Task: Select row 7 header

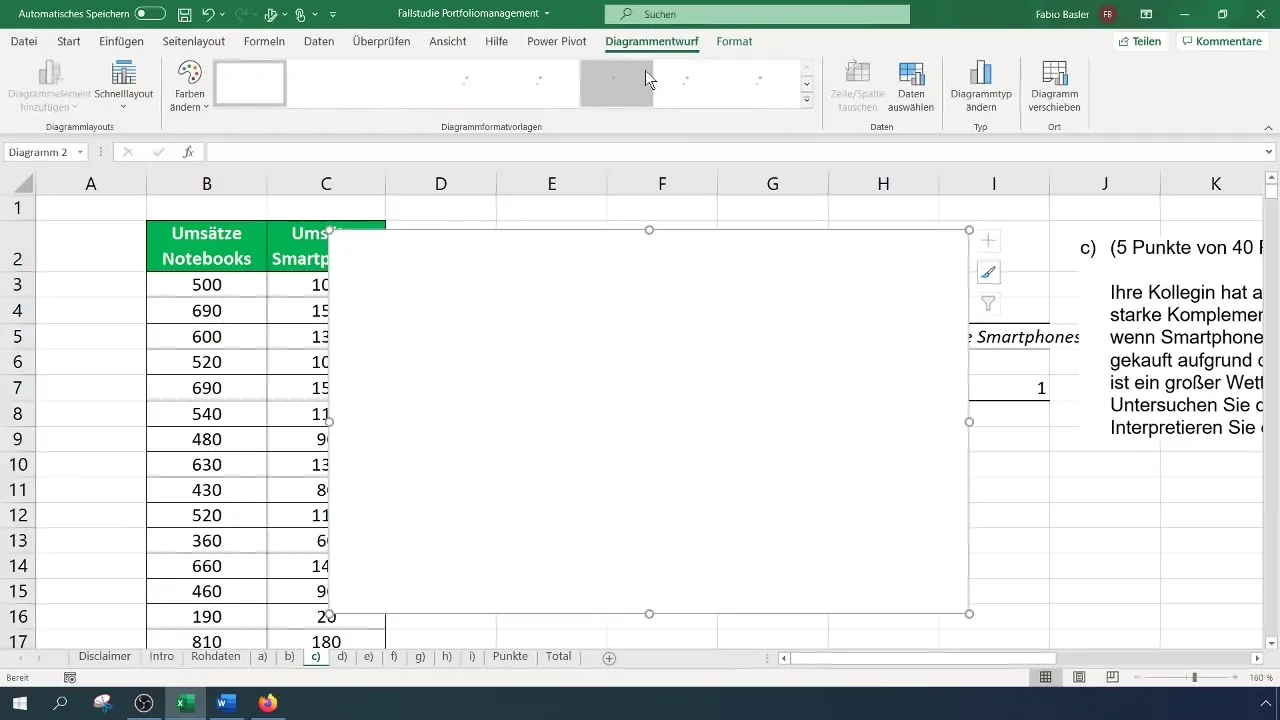Action: tap(19, 388)
